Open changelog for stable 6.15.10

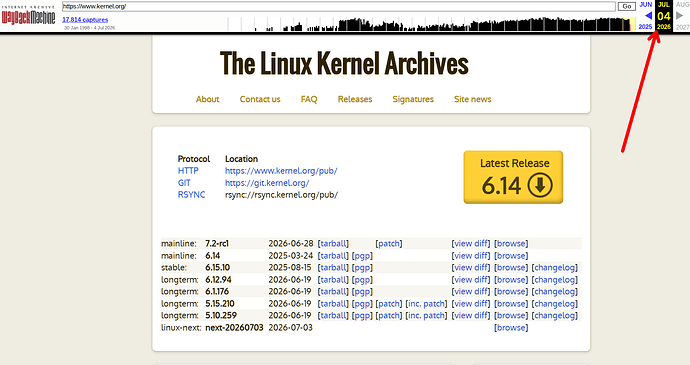click(554, 268)
